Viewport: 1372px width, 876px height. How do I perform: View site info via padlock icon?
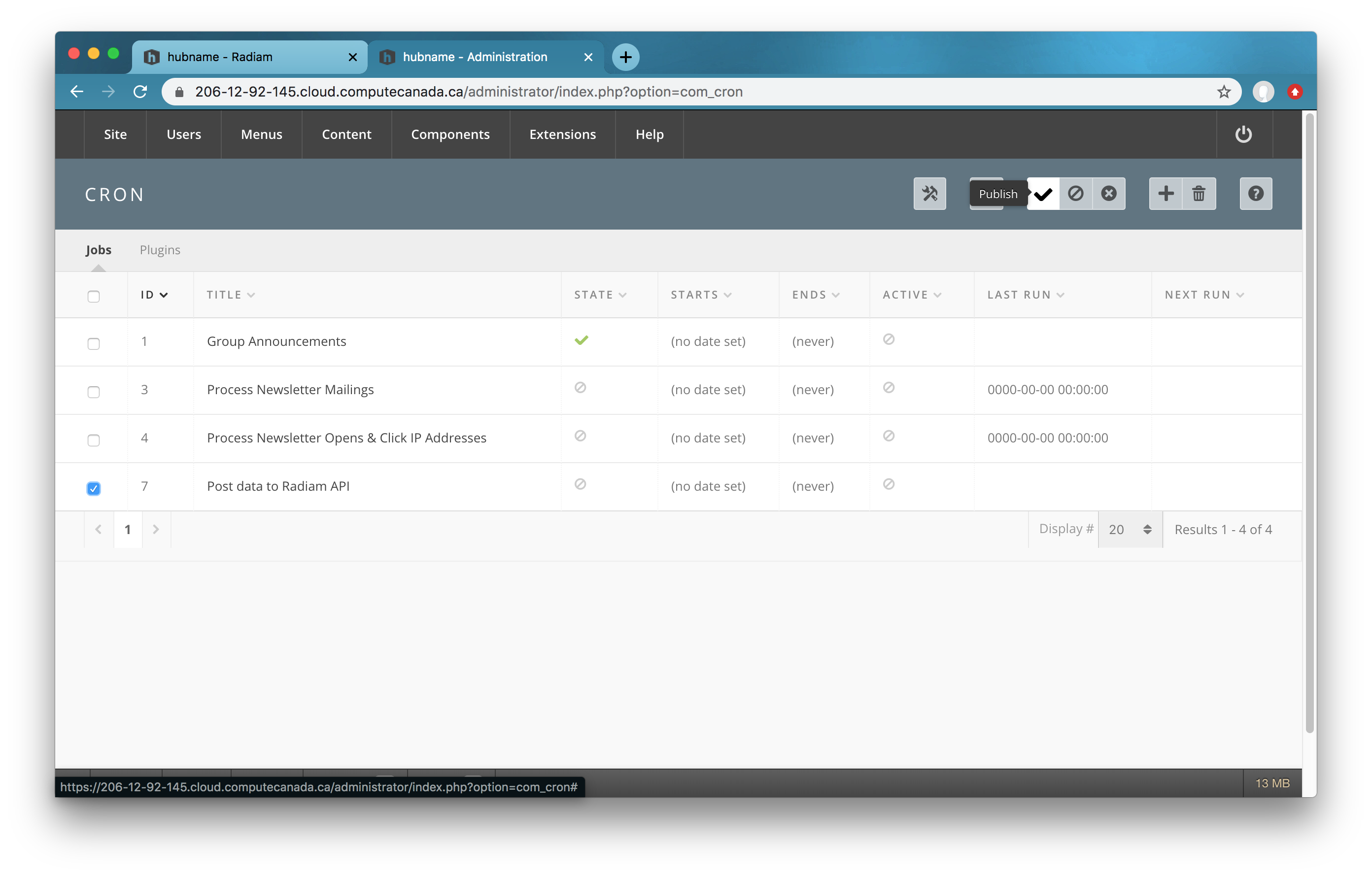pos(179,92)
